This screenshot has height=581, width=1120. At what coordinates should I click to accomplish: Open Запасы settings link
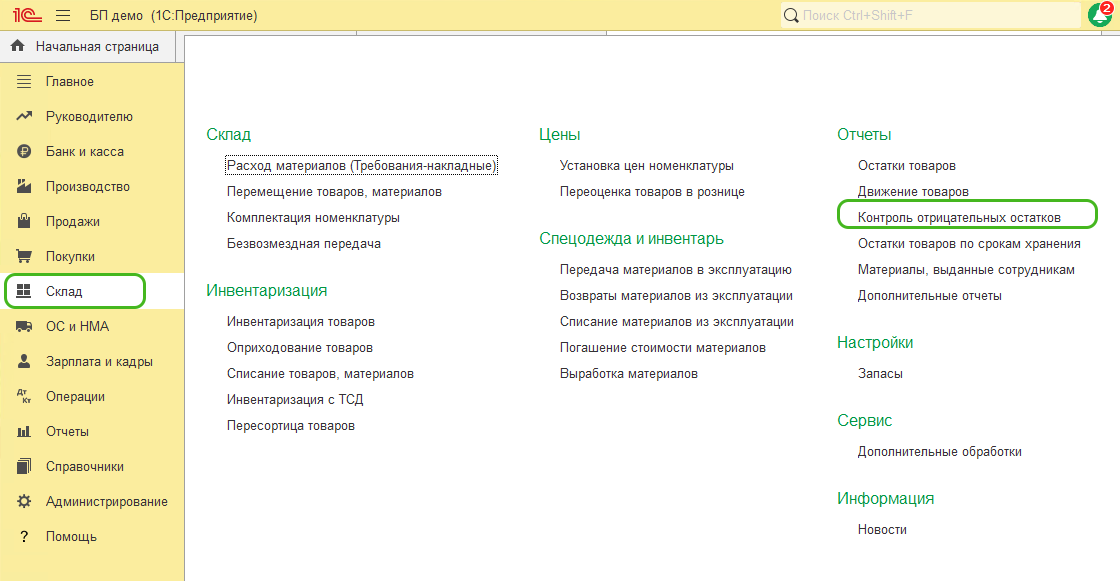[x=880, y=374]
